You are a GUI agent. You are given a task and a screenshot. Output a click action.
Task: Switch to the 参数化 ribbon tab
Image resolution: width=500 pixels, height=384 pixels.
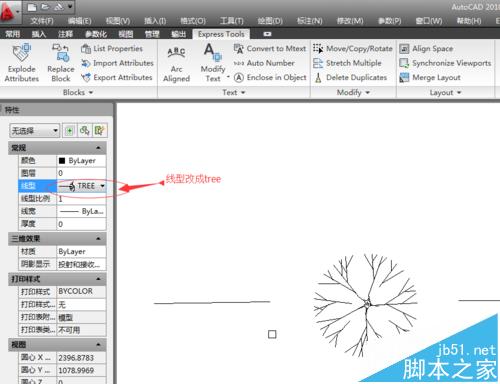[96, 34]
